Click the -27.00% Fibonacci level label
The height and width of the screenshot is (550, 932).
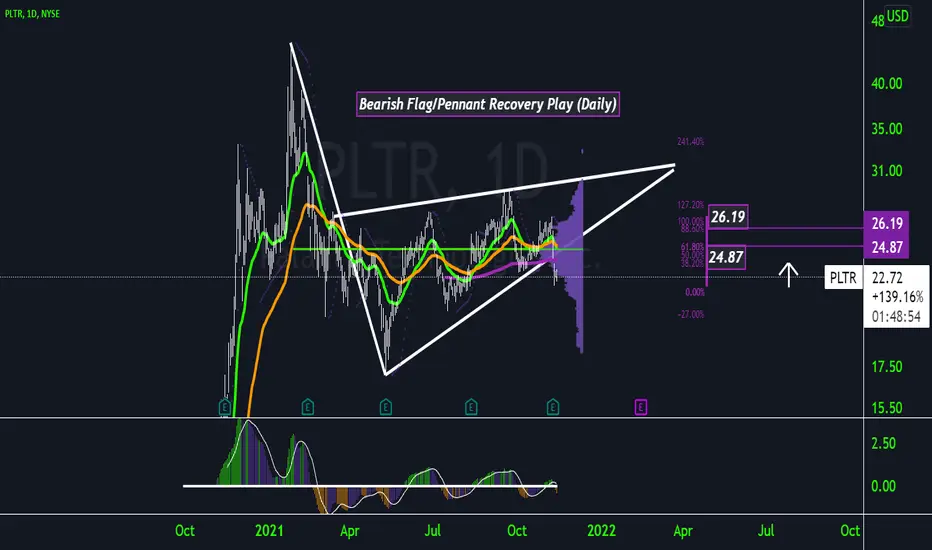691,314
